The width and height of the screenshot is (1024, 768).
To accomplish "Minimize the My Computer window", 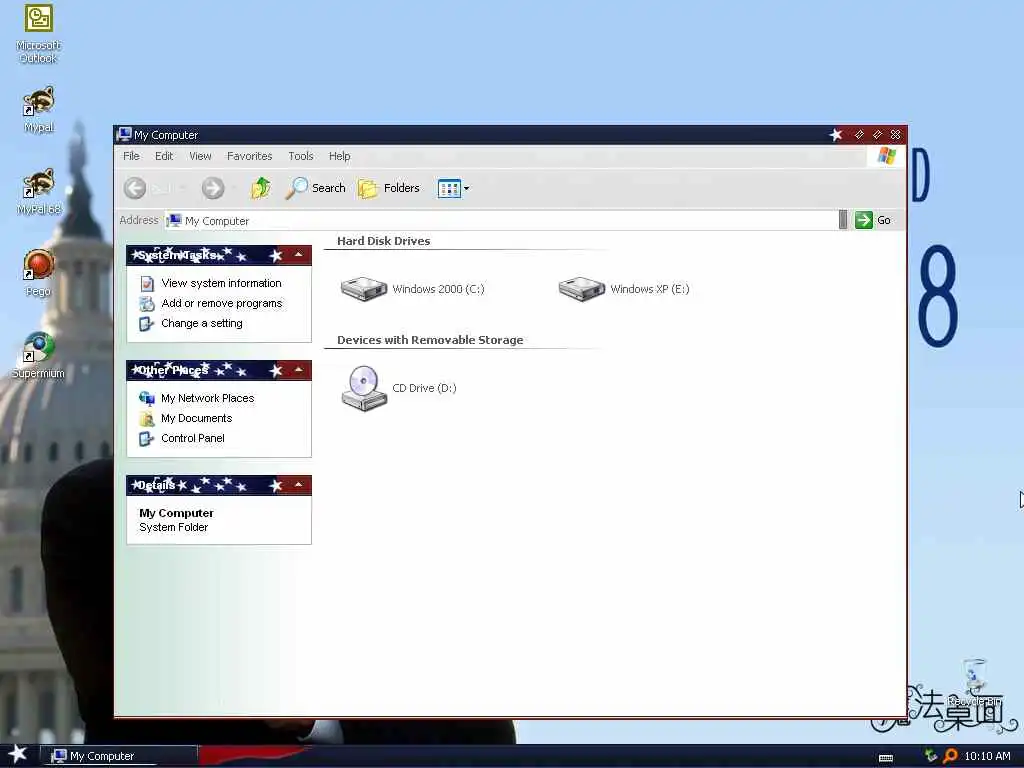I will [x=859, y=135].
